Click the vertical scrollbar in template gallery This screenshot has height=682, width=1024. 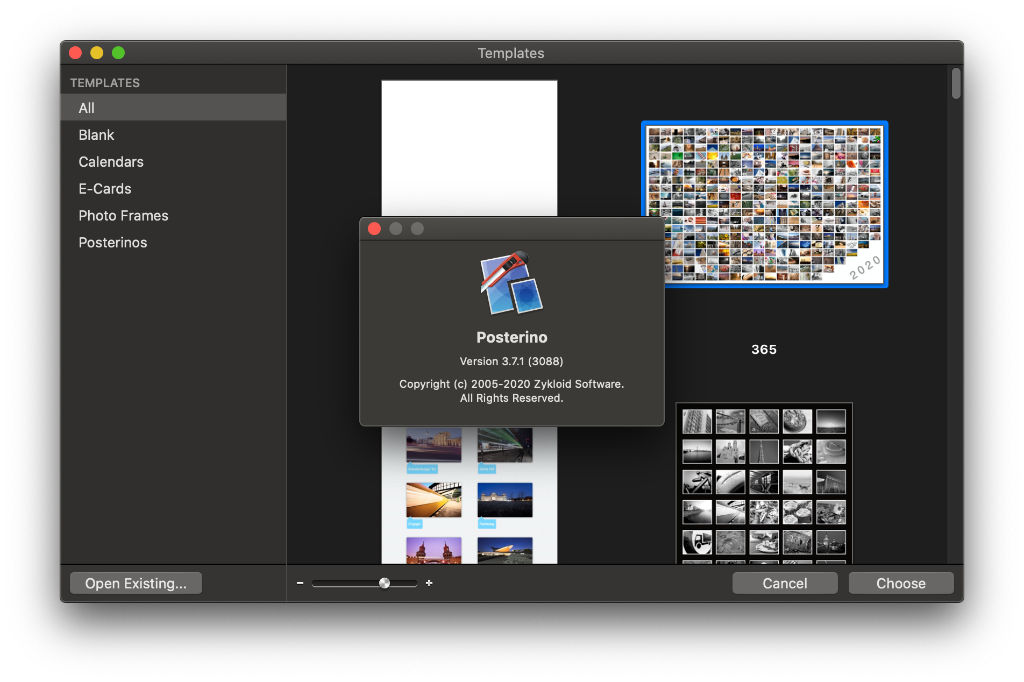click(956, 84)
